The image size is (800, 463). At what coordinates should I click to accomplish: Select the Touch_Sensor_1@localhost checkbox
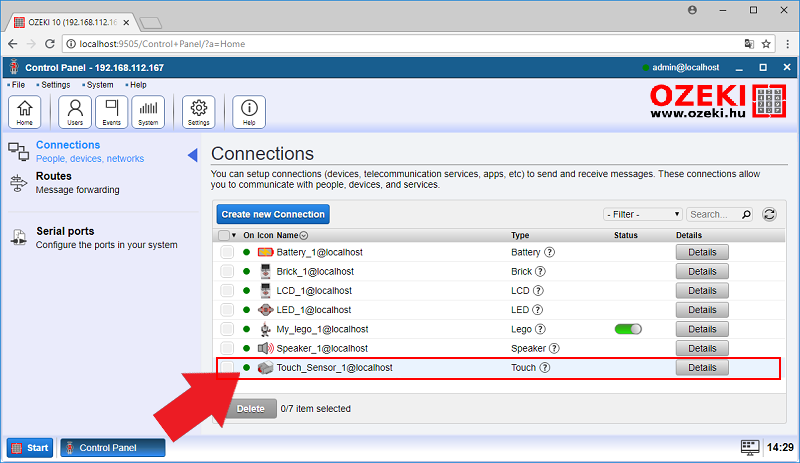tap(227, 368)
